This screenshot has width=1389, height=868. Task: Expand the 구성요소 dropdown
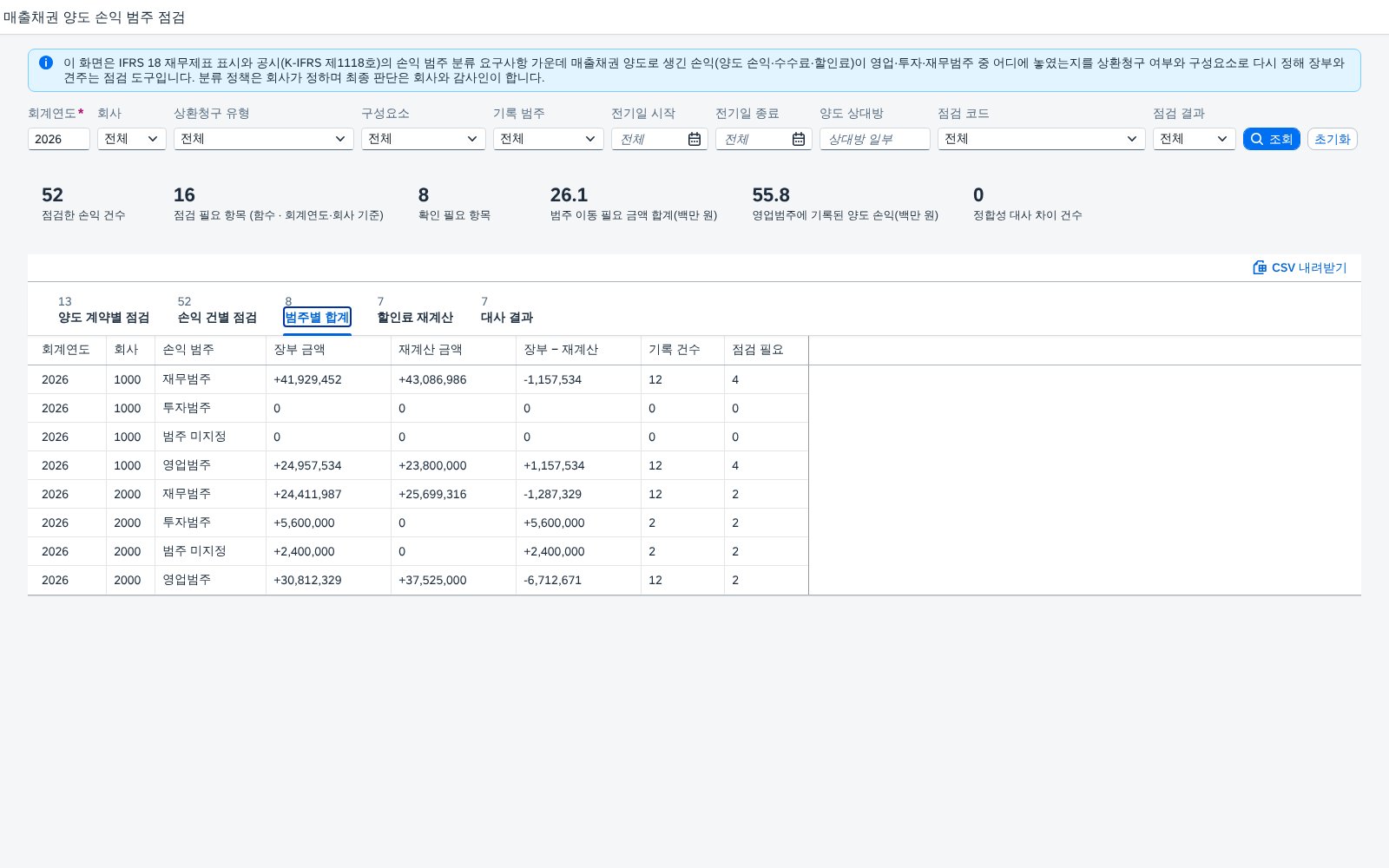tap(424, 139)
